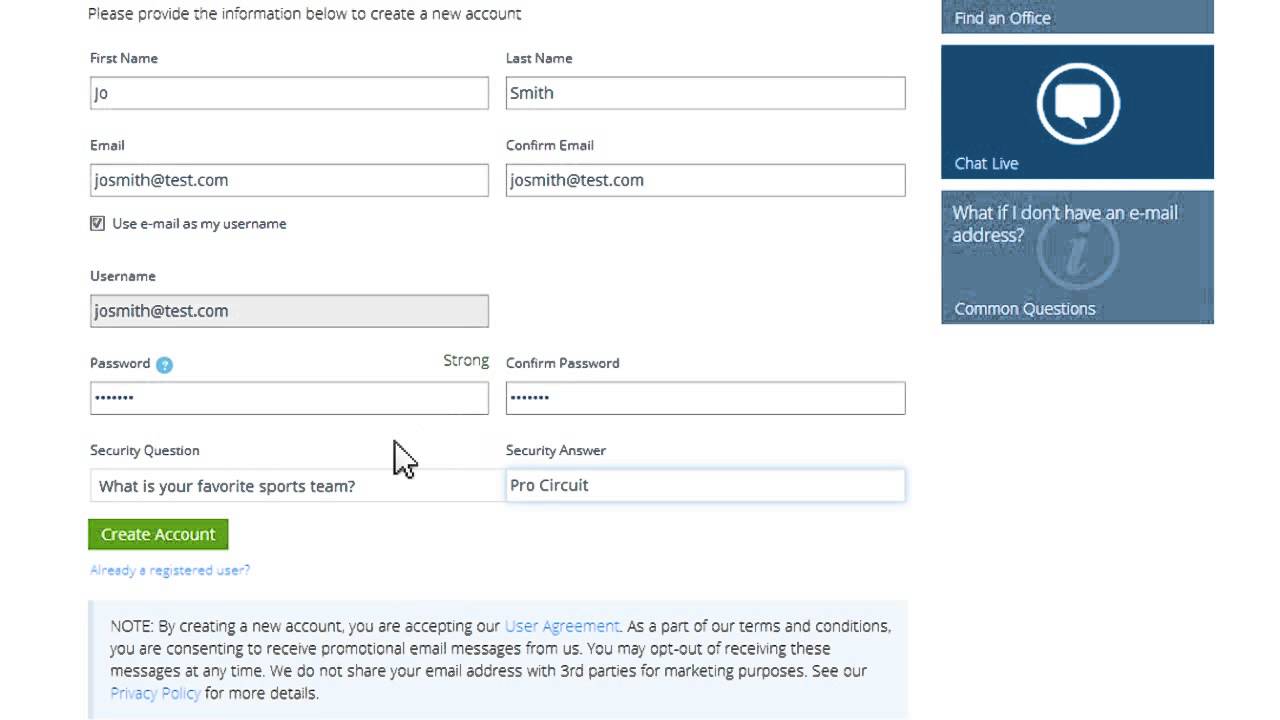
Task: Open Chat Live speech bubble icon
Action: point(1077,103)
